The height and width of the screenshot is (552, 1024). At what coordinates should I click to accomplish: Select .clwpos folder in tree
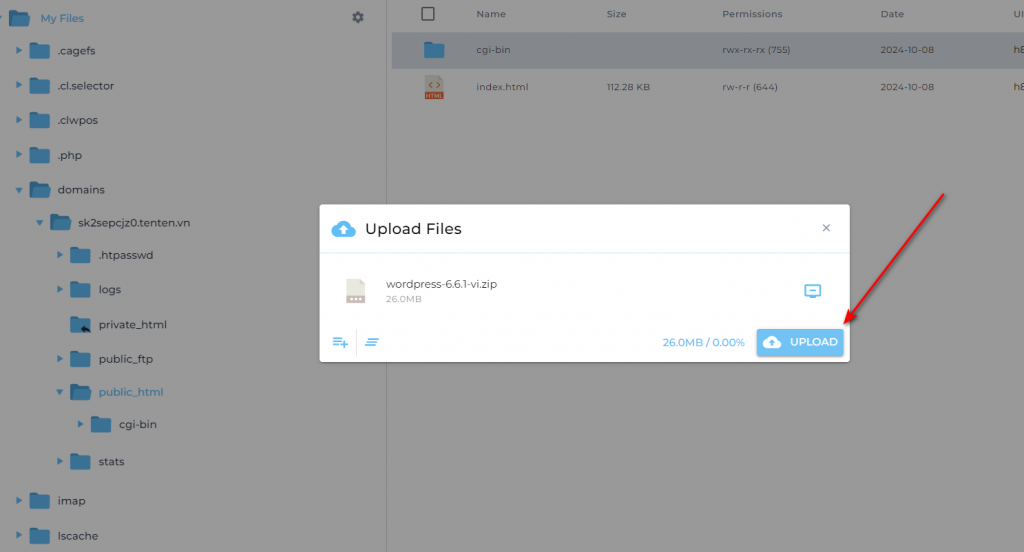point(78,120)
